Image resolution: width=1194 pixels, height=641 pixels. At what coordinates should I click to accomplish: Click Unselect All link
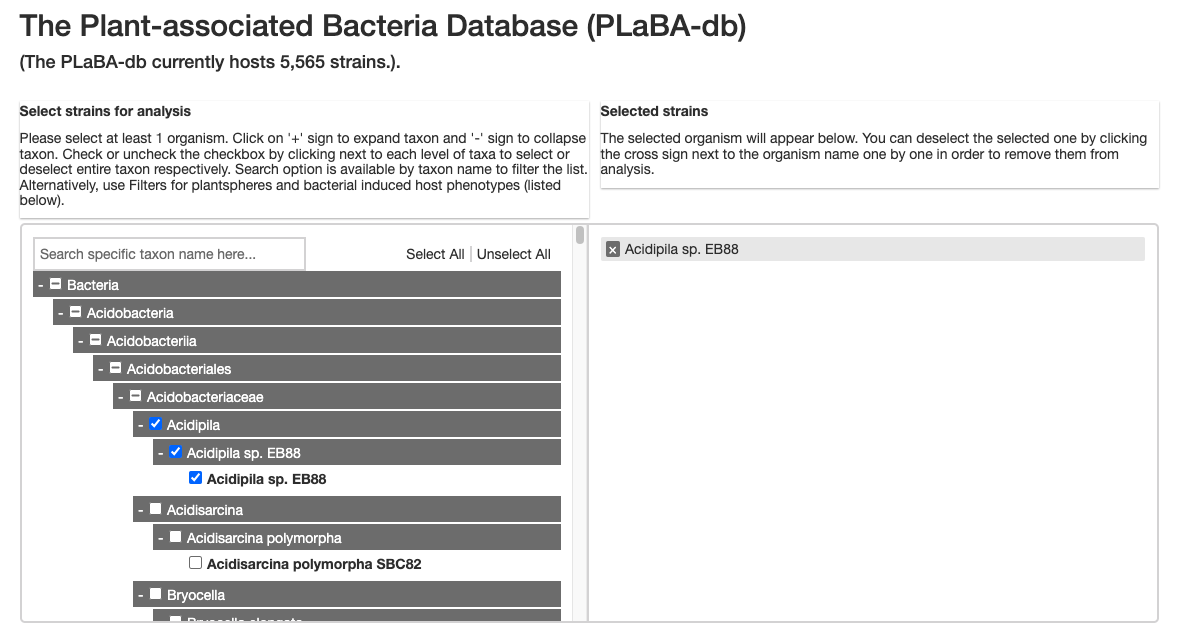pyautogui.click(x=513, y=254)
